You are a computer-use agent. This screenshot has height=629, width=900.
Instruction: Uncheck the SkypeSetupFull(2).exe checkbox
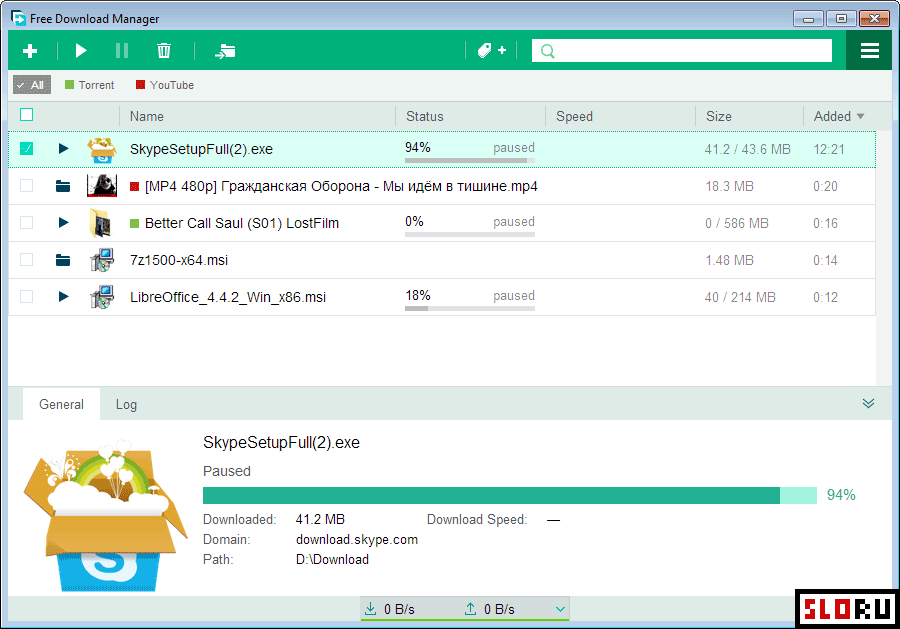click(x=26, y=149)
